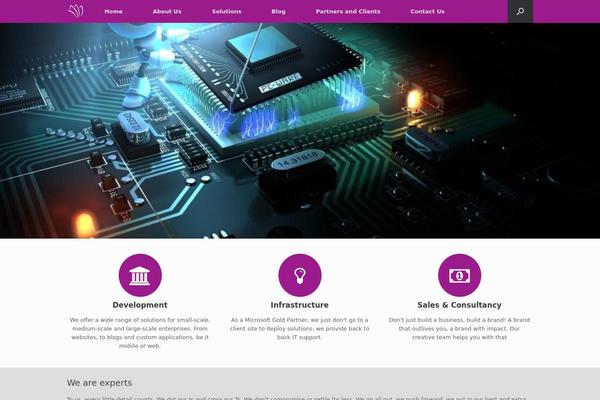Open the search icon in the navbar
This screenshot has width=600, height=400.
(x=520, y=11)
